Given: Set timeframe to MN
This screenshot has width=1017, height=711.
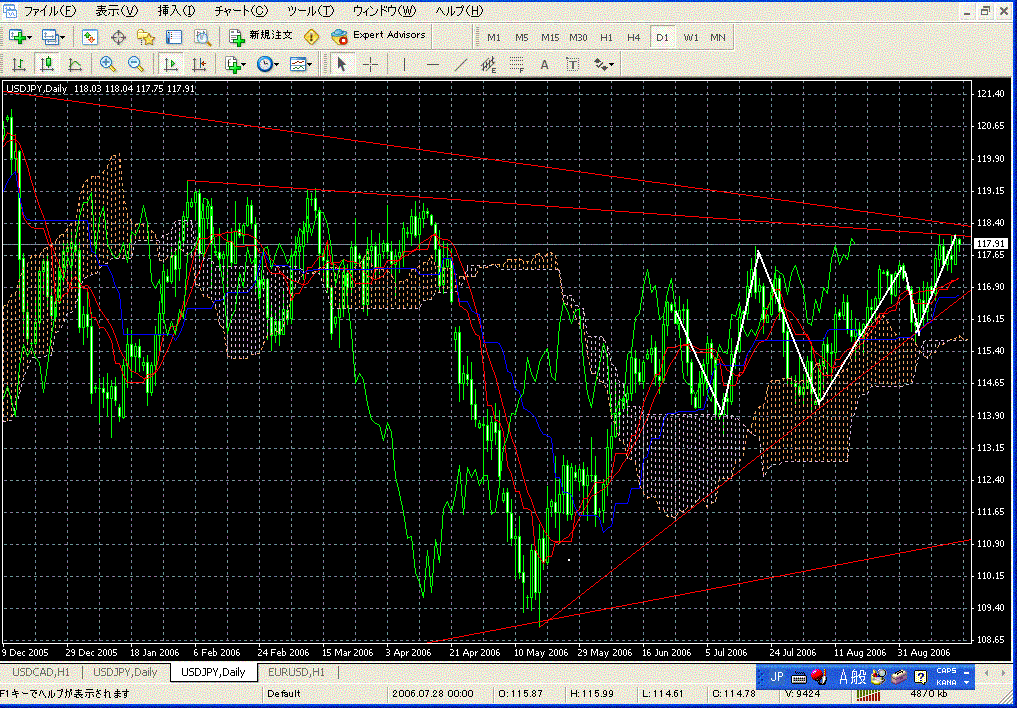Looking at the screenshot, I should (718, 38).
